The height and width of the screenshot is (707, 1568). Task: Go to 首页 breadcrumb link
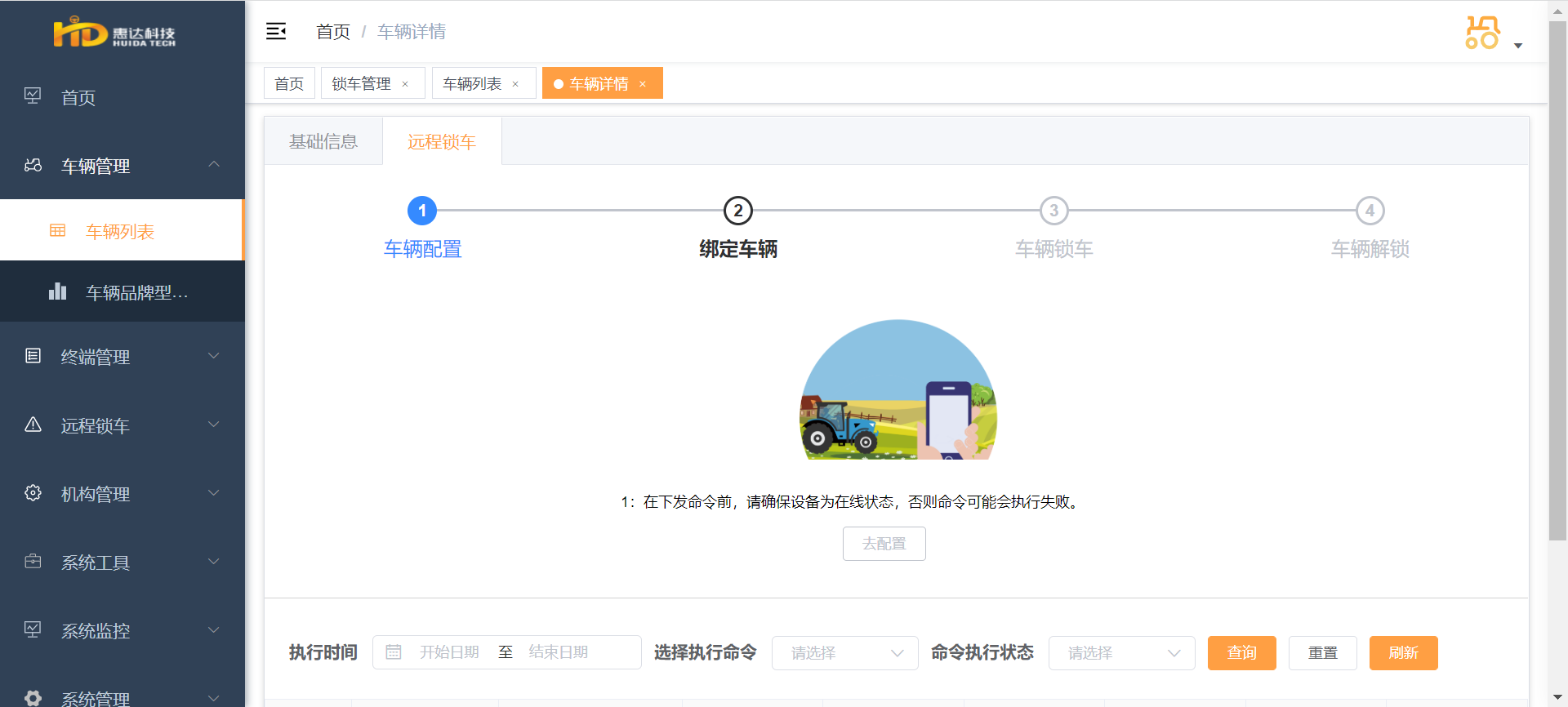coord(333,32)
